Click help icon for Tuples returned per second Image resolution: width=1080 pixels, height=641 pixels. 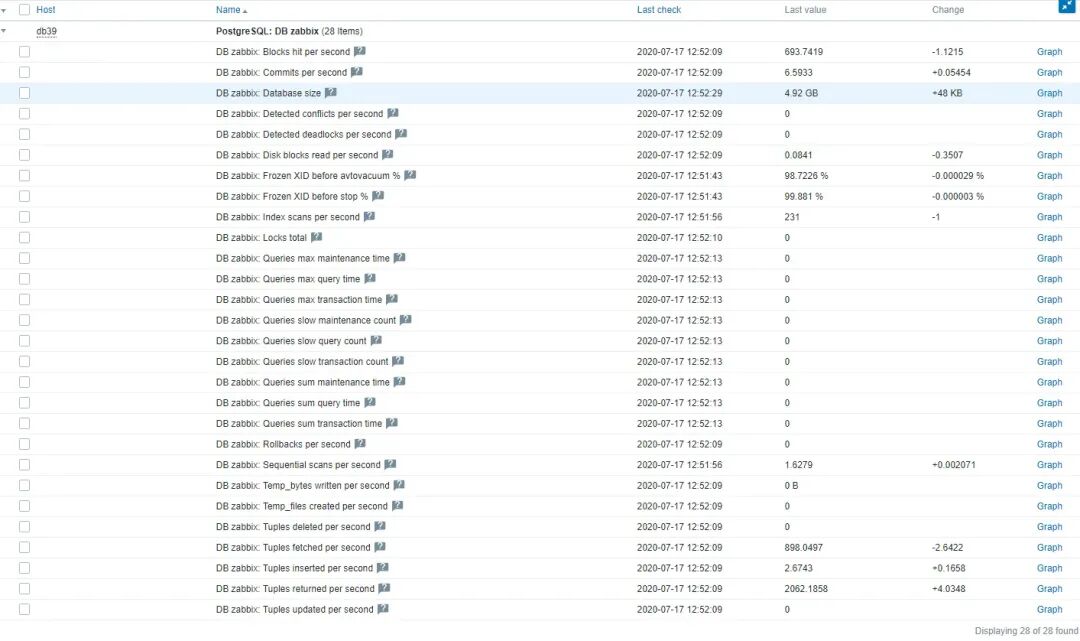(x=384, y=588)
